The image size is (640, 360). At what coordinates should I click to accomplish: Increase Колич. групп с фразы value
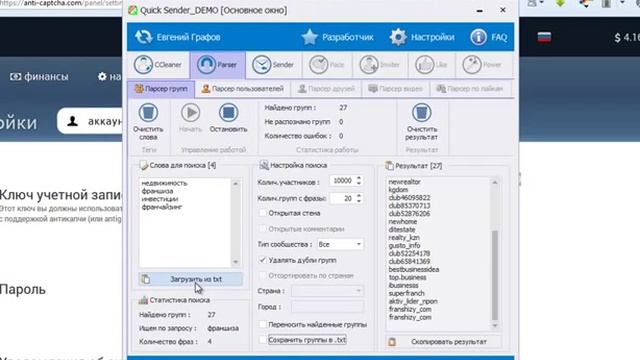coord(359,196)
